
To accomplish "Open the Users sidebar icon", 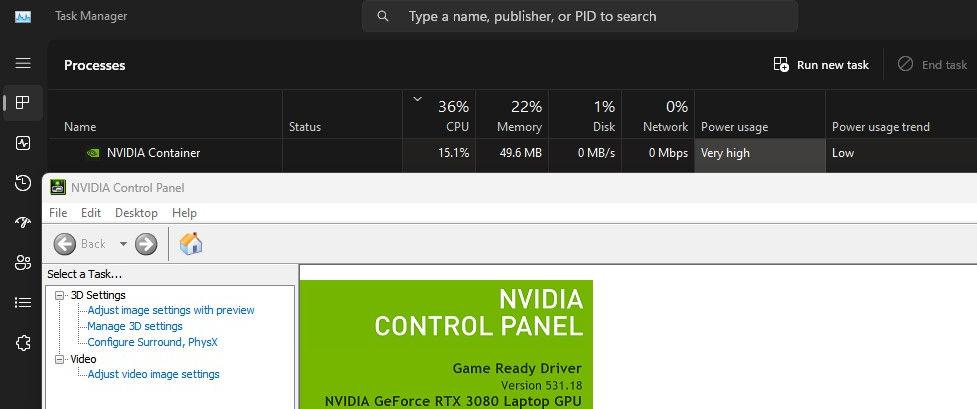I will point(23,262).
